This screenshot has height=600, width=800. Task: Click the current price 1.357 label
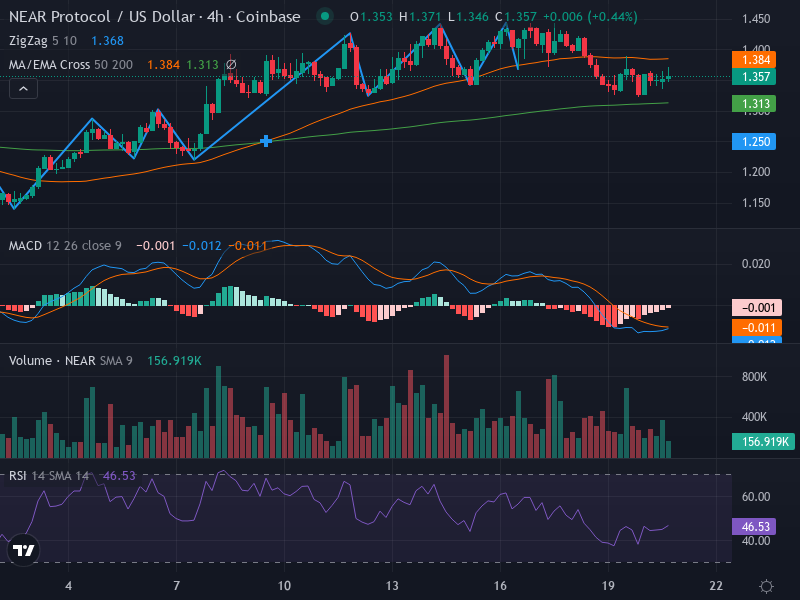(x=754, y=77)
